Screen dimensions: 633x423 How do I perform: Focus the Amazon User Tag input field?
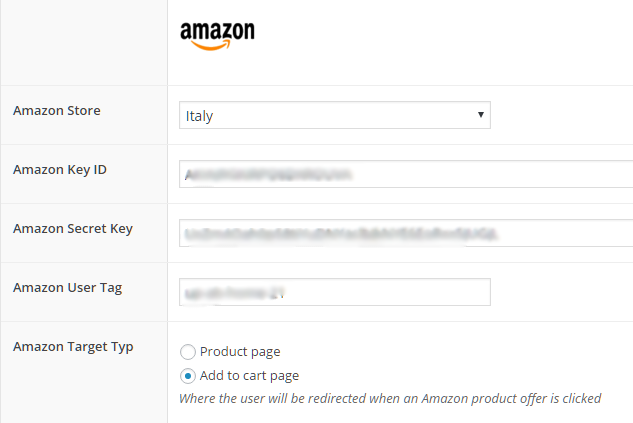[335, 292]
